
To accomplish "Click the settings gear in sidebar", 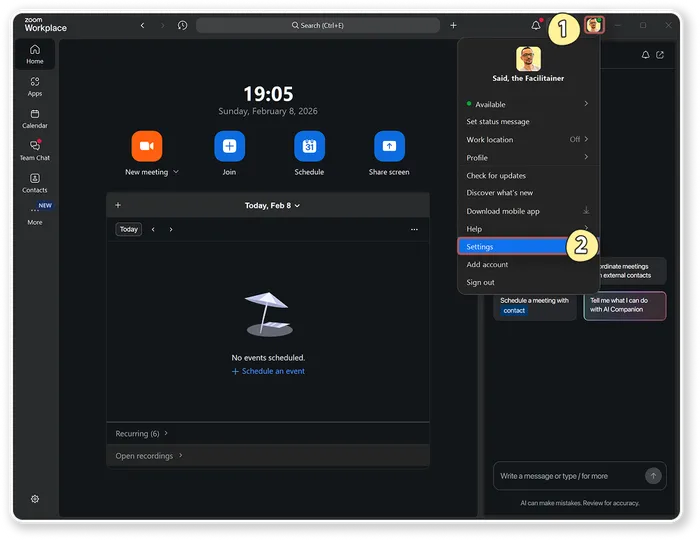I will (x=35, y=499).
